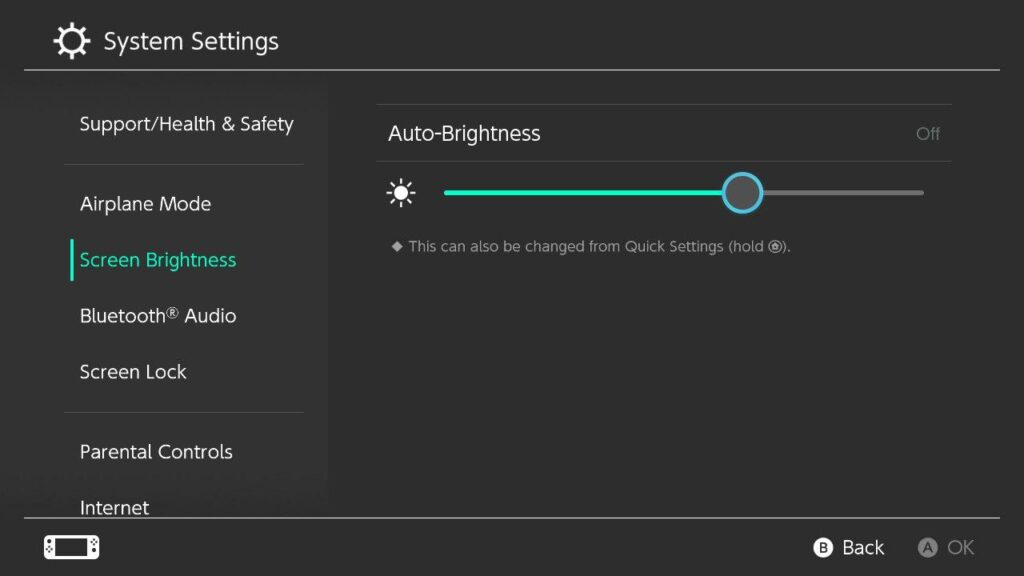Open Airplane Mode settings
1024x576 pixels.
pyautogui.click(x=145, y=203)
